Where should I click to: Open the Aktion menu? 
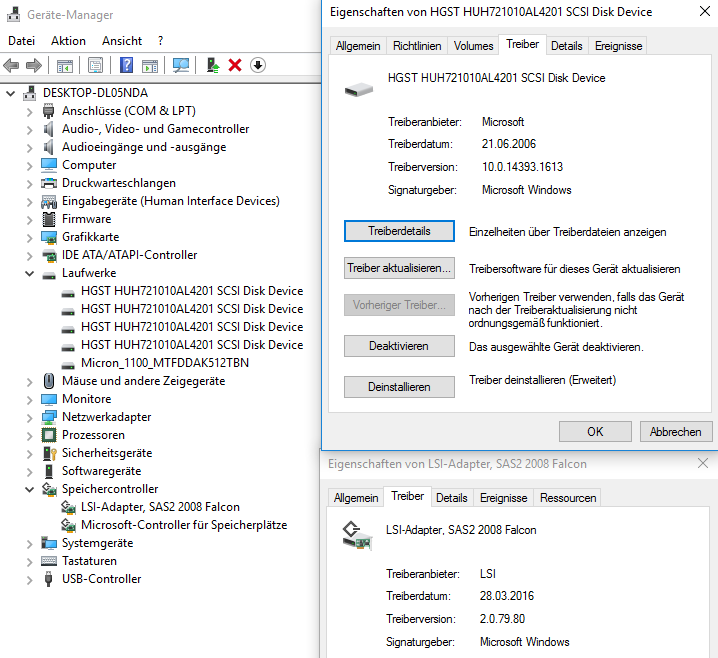coord(68,41)
